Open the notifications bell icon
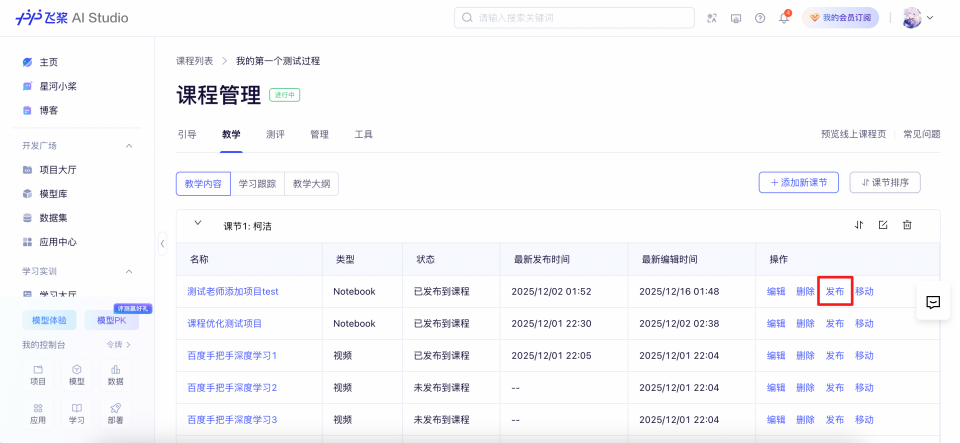 (784, 18)
